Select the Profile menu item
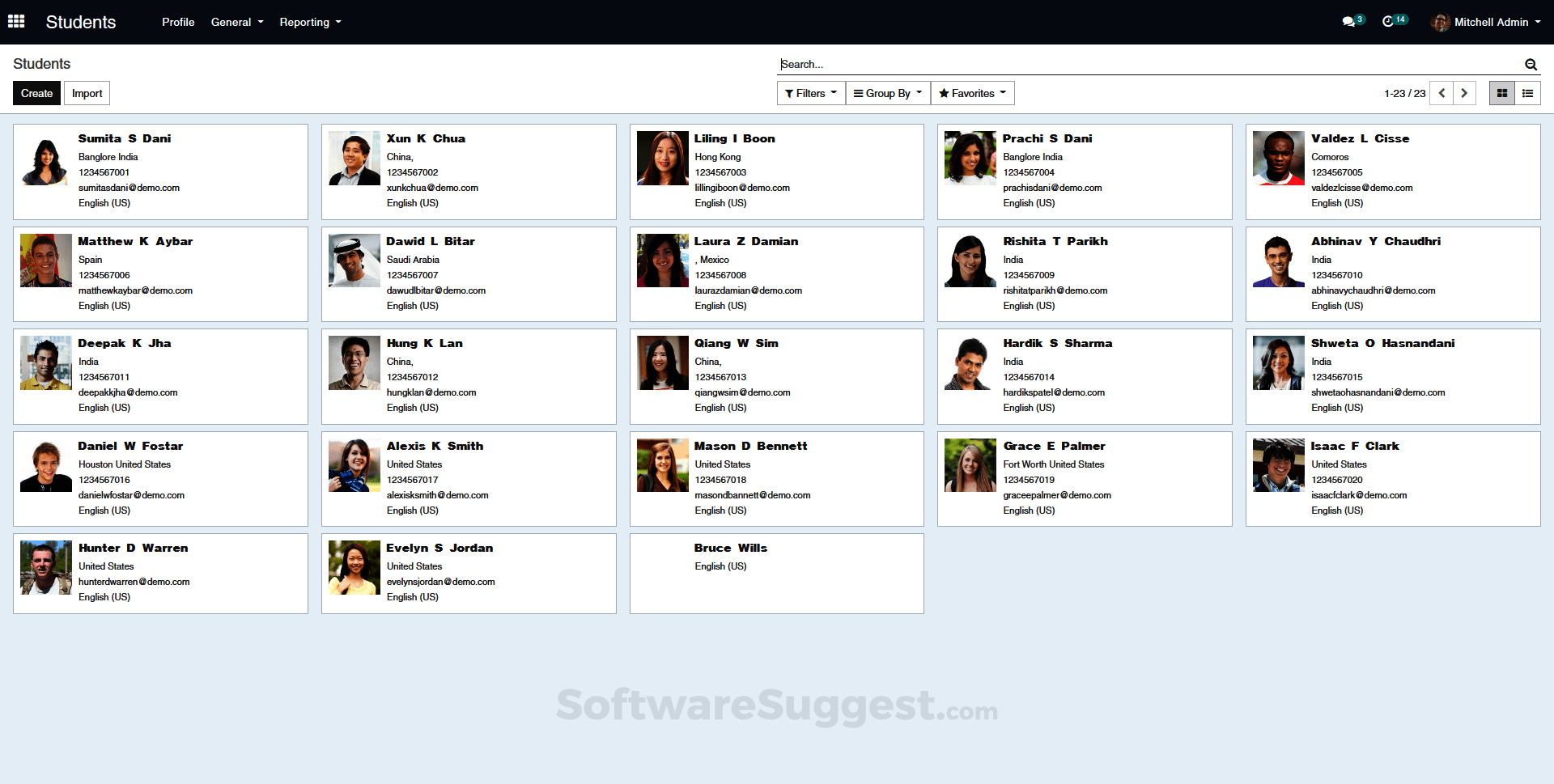Viewport: 1554px width, 784px height. click(178, 22)
